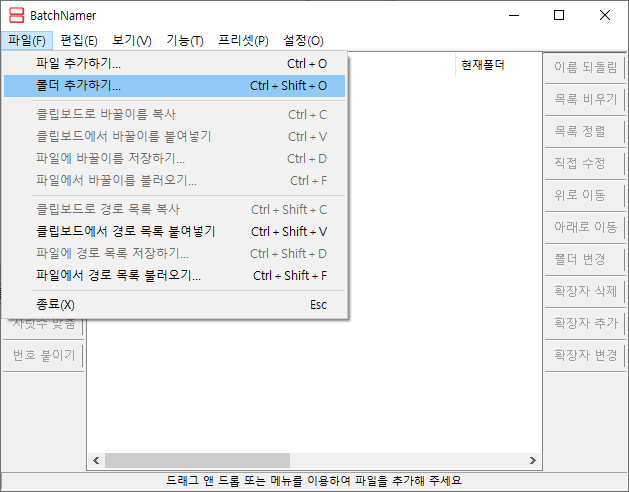Click the 폴더 변경 button
The height and width of the screenshot is (492, 629).
(x=585, y=259)
